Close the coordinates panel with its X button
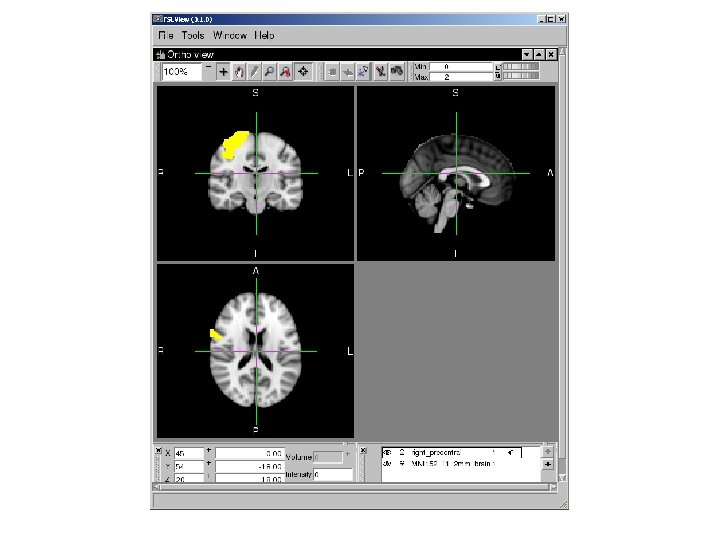Viewport: 720px width, 540px height. (158, 450)
